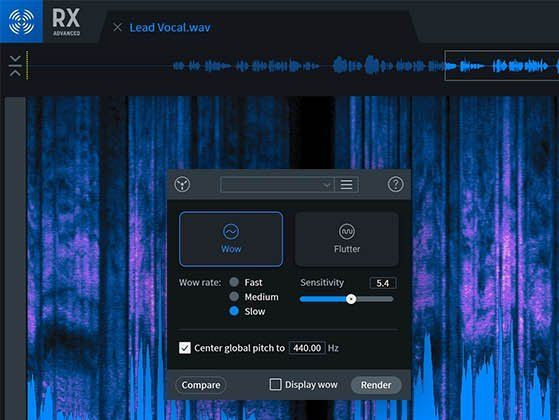Viewport: 559px width, 420px height.
Task: Set Wow rate to Slow
Action: tap(234, 311)
